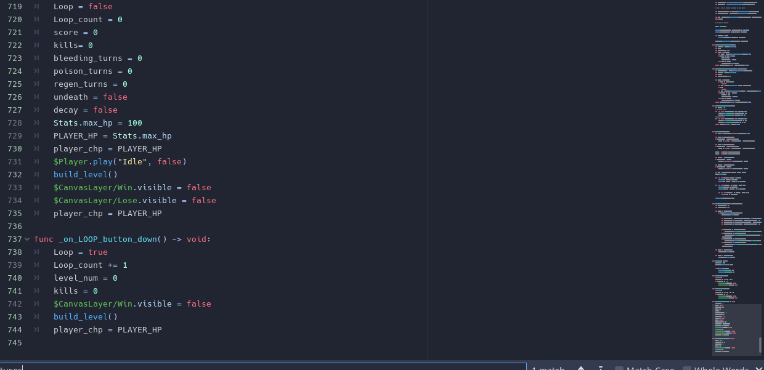Viewport: 764px width, 370px height.
Task: Click 'build_level()' on line 743
Action: [85, 317]
